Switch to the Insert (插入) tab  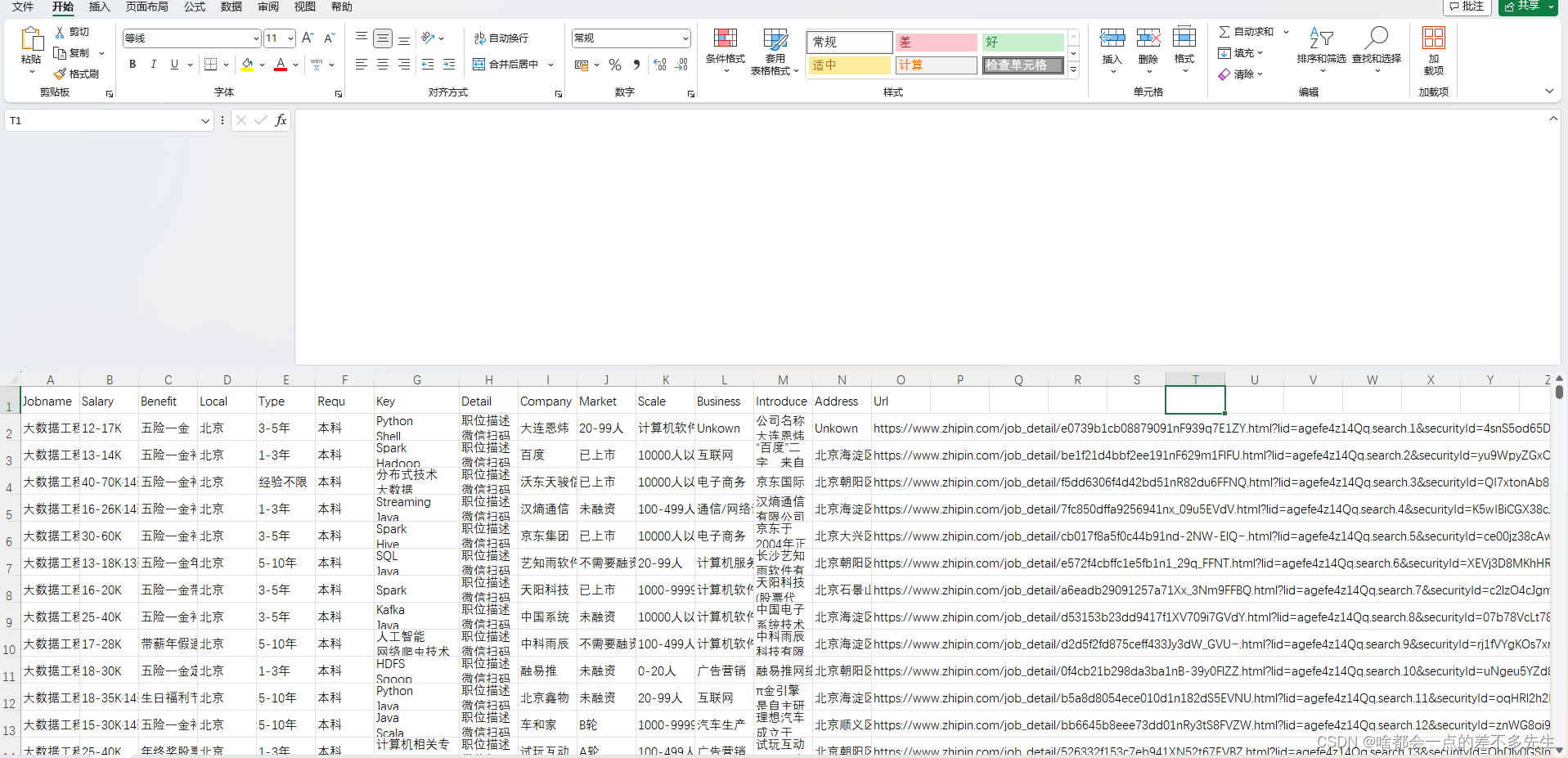99,7
